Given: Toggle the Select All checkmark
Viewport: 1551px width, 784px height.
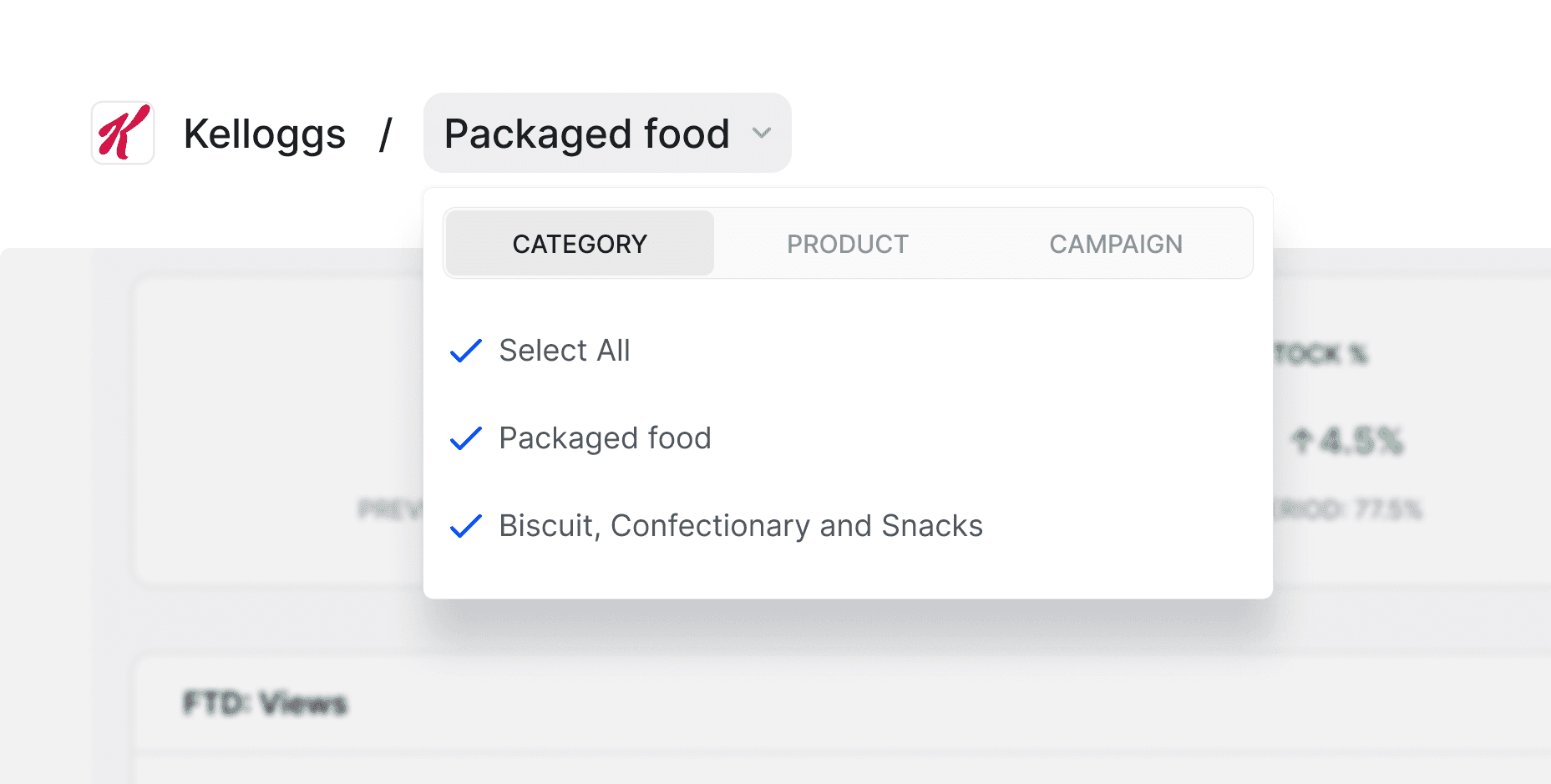Looking at the screenshot, I should pyautogui.click(x=465, y=351).
